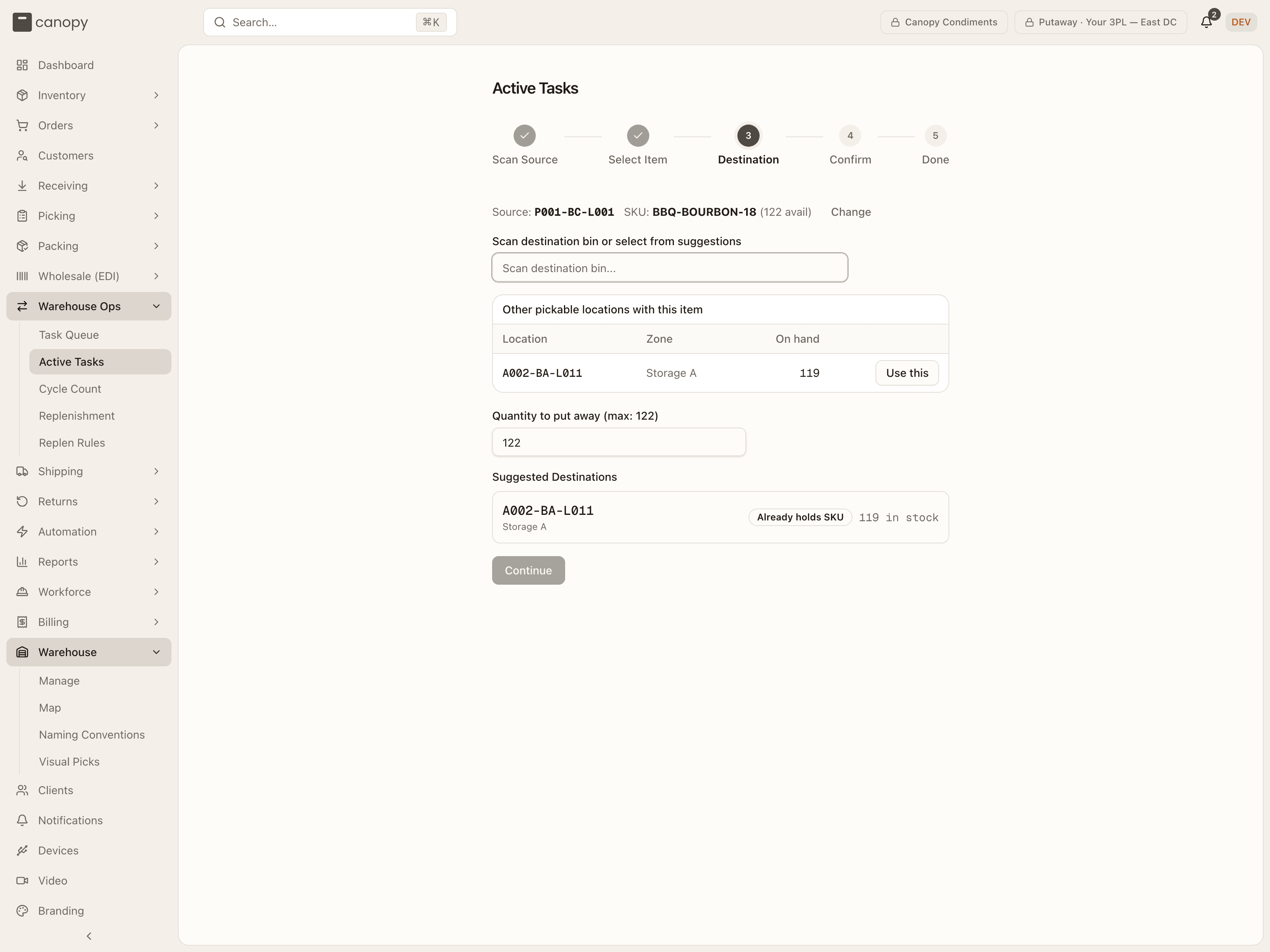Viewport: 1270px width, 952px height.
Task: Select suggested destination A002-BA-L011 card
Action: click(720, 518)
